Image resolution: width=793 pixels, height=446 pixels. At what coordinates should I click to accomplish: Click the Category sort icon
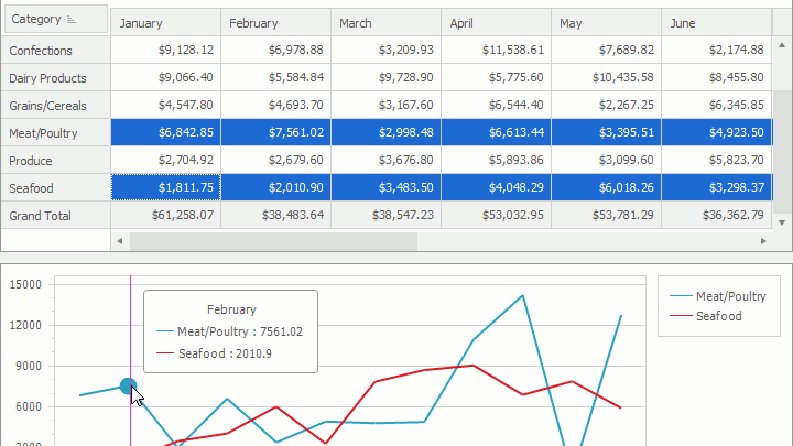pyautogui.click(x=71, y=20)
